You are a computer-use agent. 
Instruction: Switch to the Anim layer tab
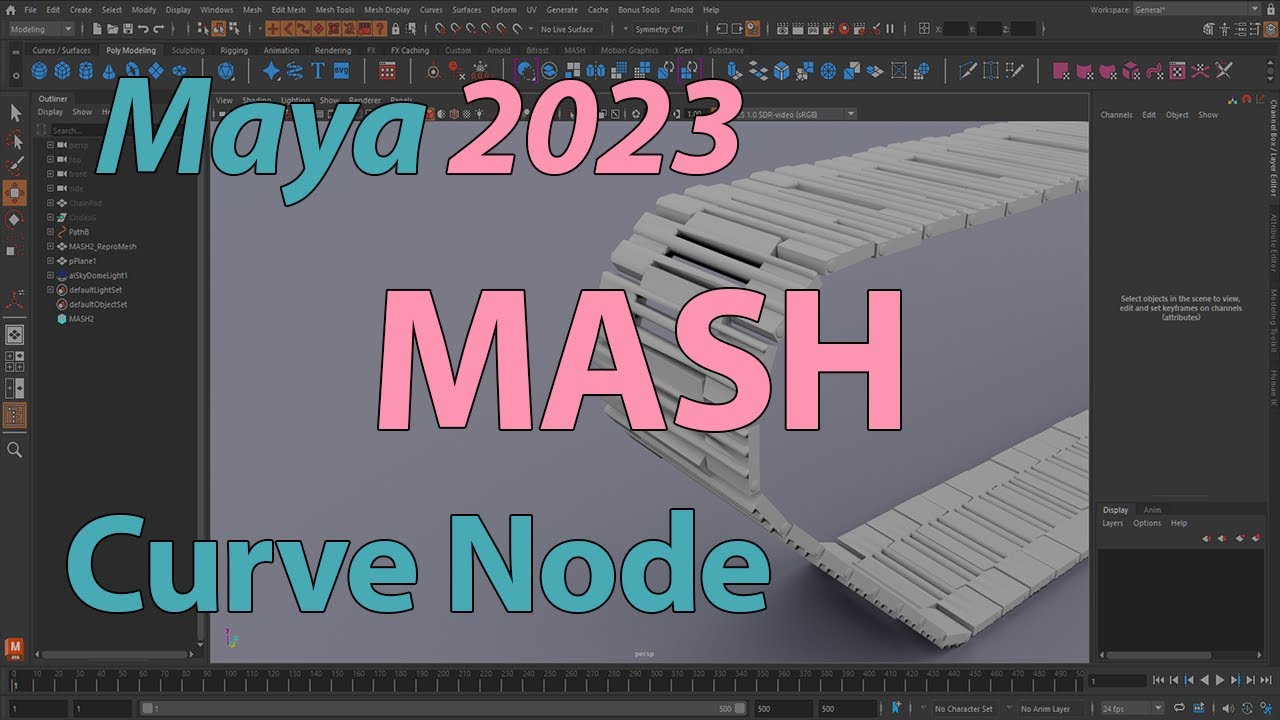[x=1153, y=510]
